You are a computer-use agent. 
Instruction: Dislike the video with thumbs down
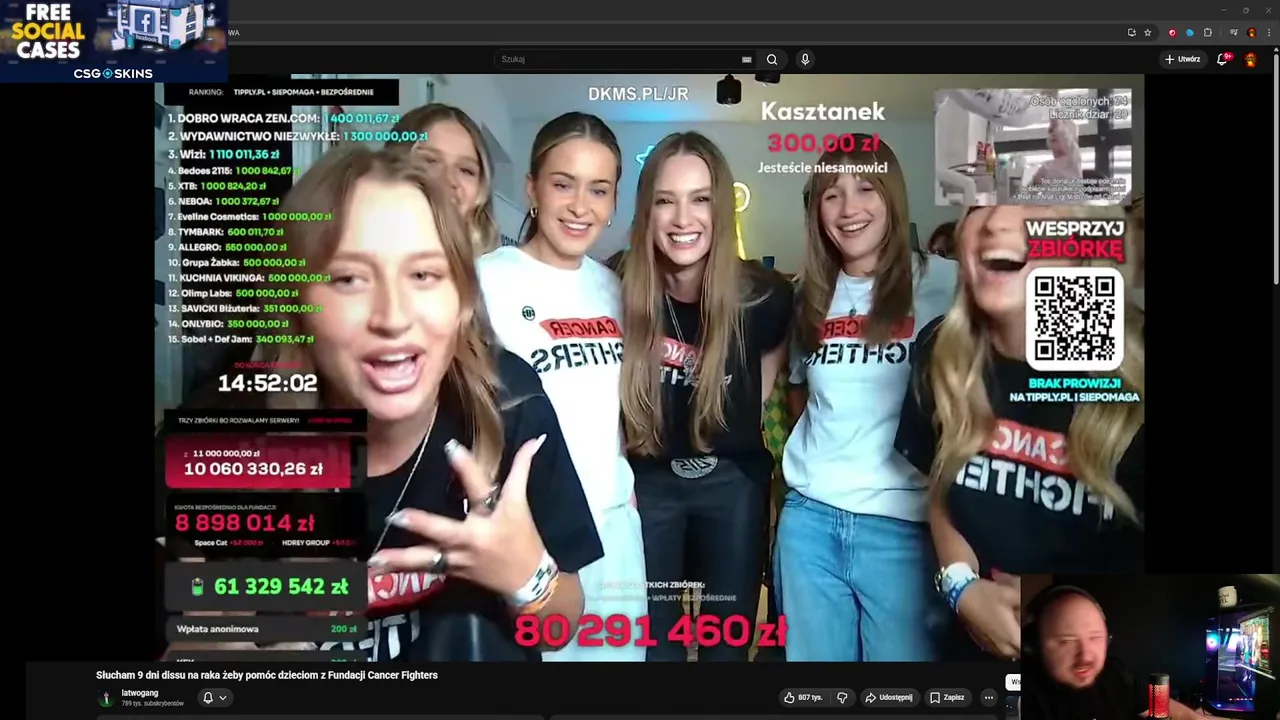tap(842, 697)
